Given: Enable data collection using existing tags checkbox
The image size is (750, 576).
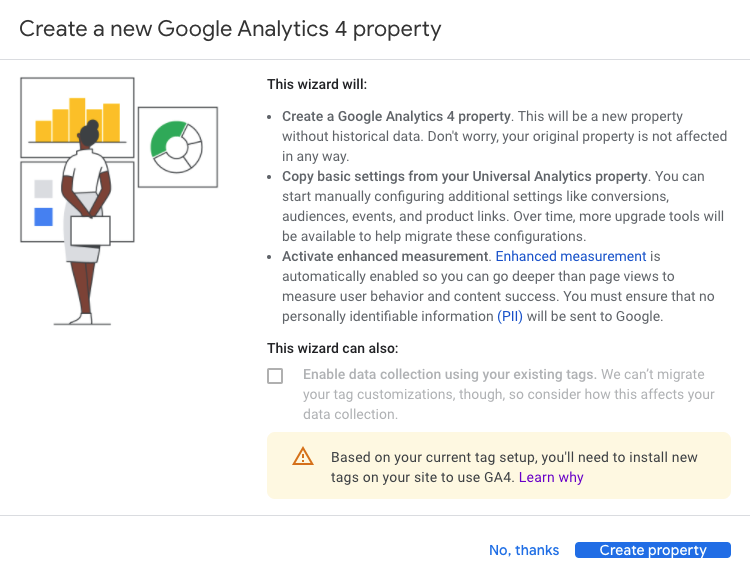Looking at the screenshot, I should 275,376.
